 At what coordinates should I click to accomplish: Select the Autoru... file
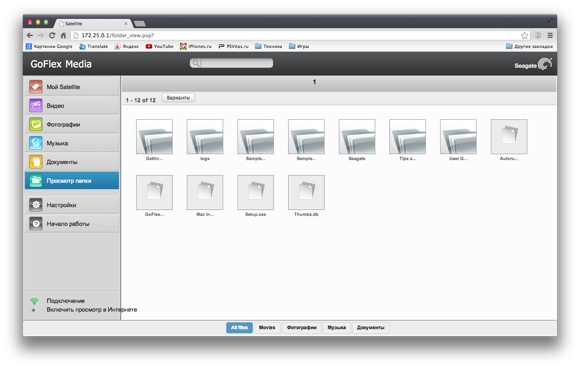click(x=509, y=136)
